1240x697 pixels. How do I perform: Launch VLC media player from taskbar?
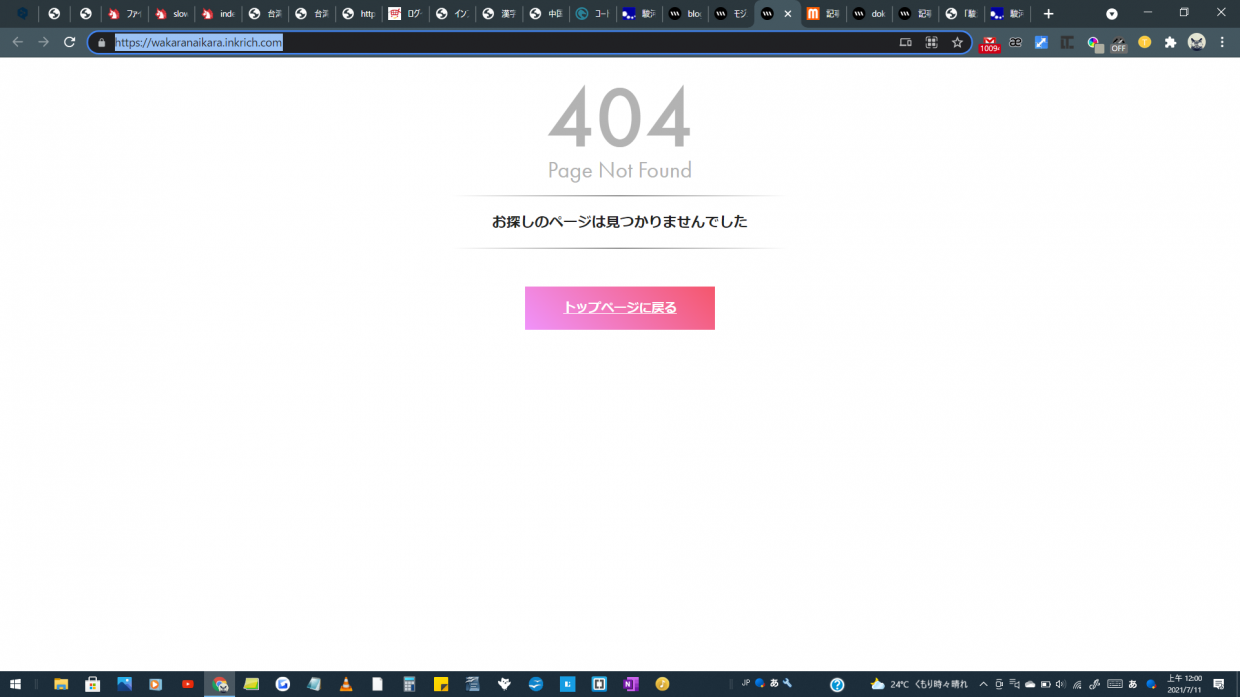point(346,684)
